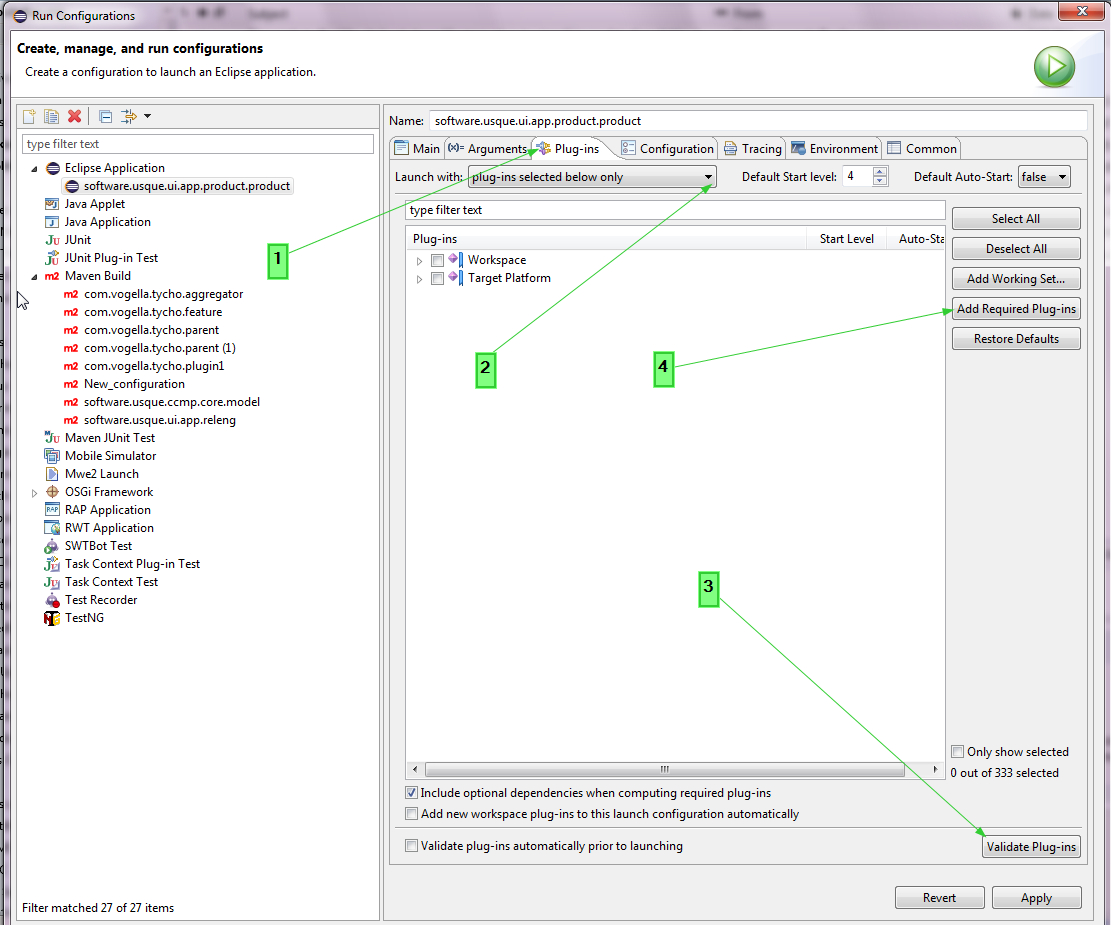The width and height of the screenshot is (1111, 925).
Task: Open the Environment tab
Action: coord(834,148)
